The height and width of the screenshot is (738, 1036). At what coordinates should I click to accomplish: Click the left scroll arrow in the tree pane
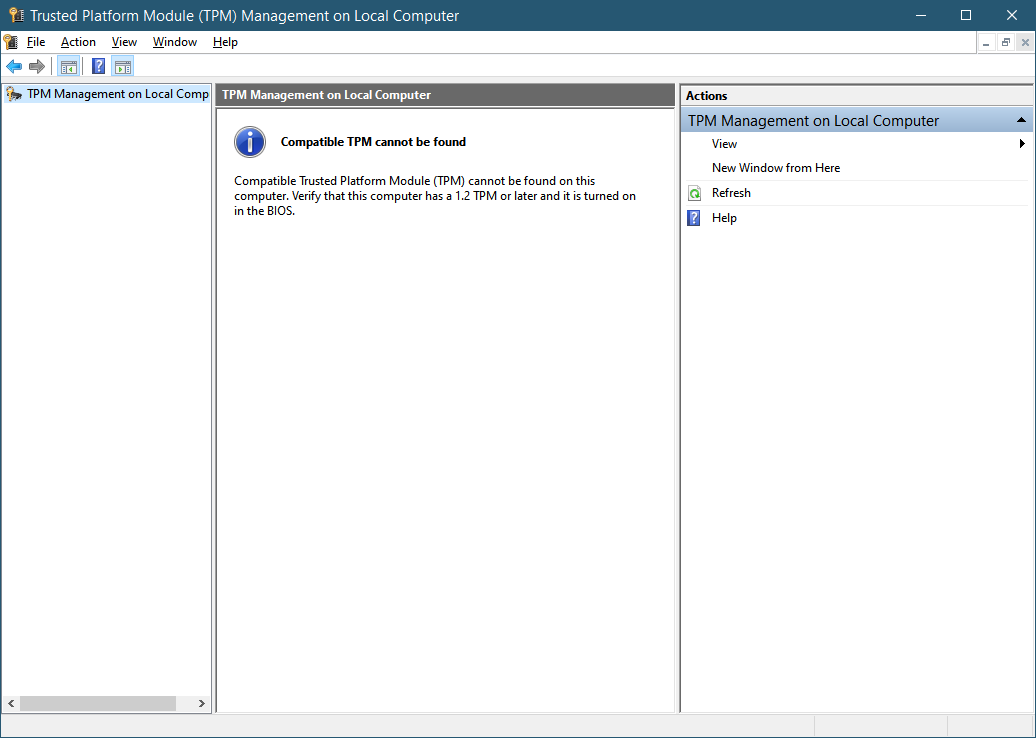(x=11, y=704)
